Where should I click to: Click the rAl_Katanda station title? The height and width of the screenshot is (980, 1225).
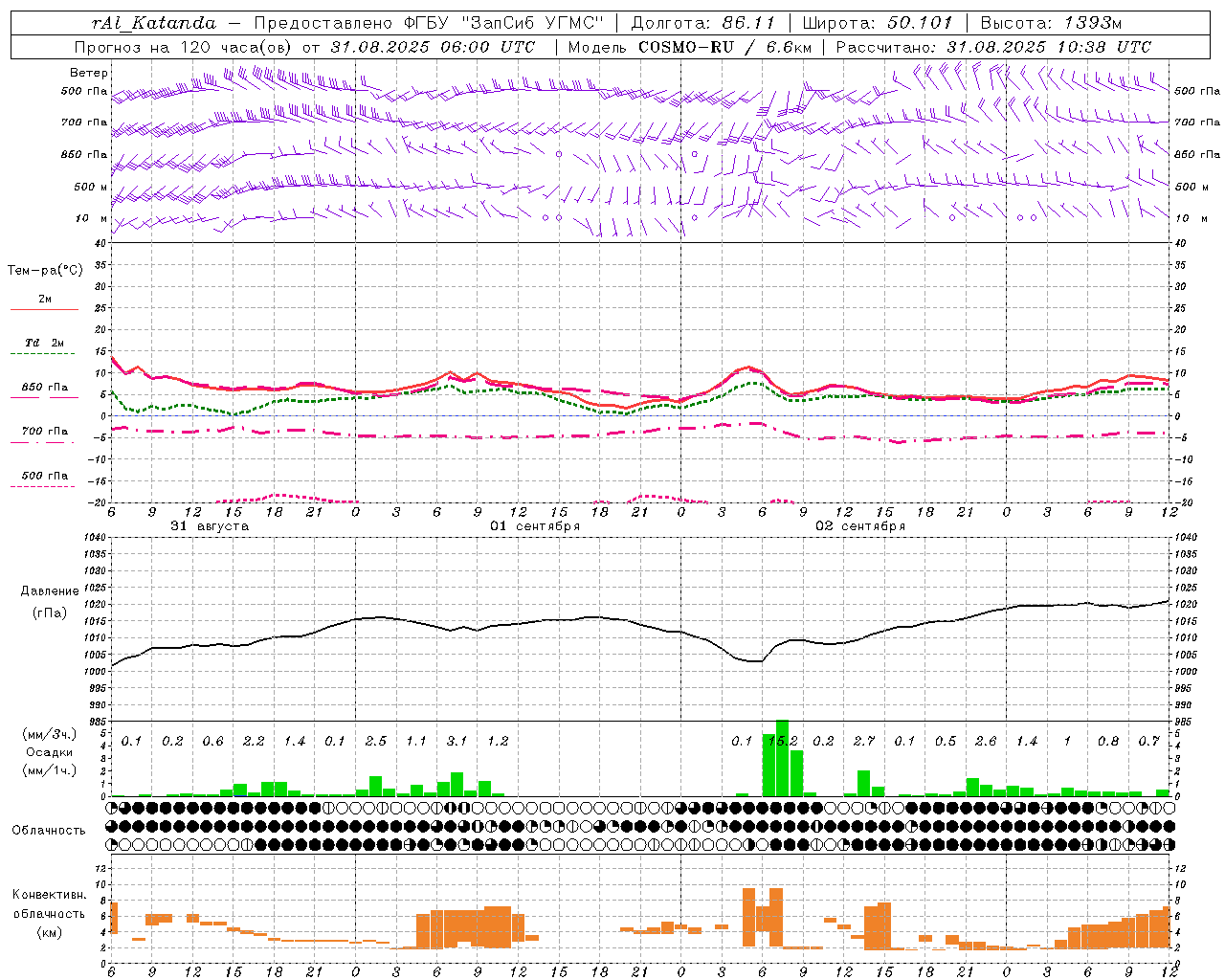click(153, 23)
